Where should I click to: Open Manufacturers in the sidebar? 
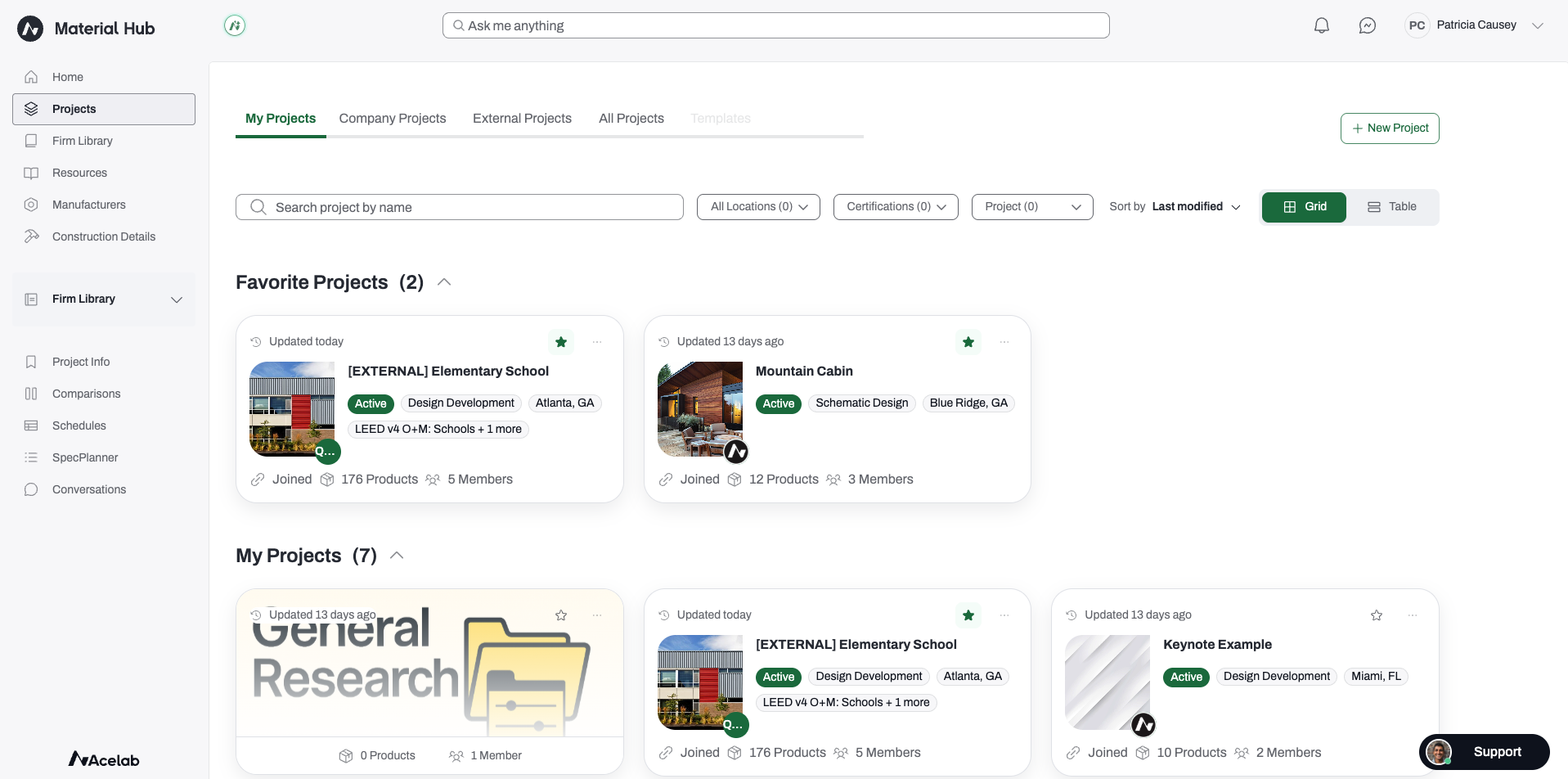pos(89,205)
